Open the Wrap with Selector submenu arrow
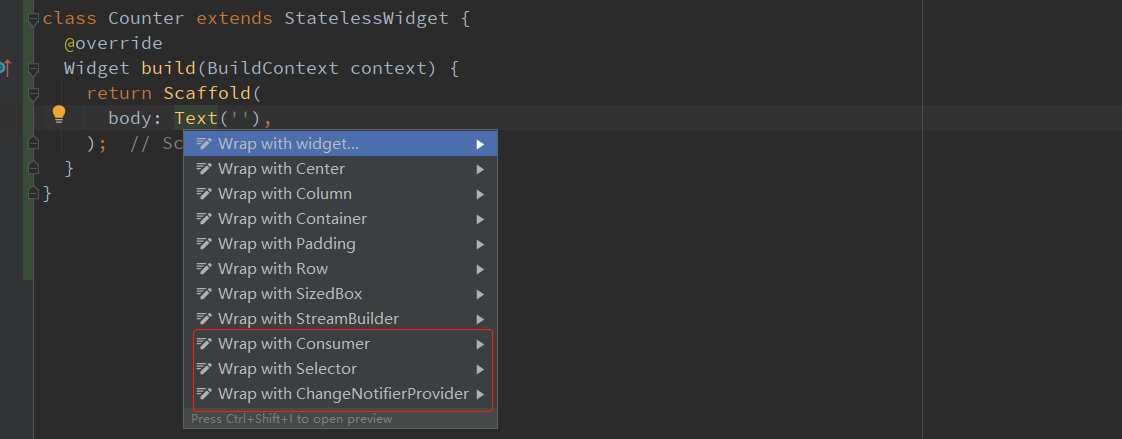 click(481, 369)
